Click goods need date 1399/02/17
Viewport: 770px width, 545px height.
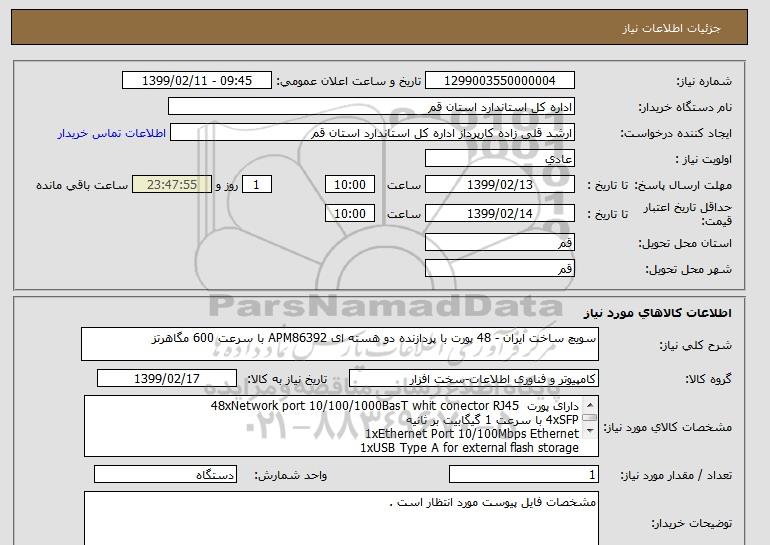pyautogui.click(x=167, y=379)
